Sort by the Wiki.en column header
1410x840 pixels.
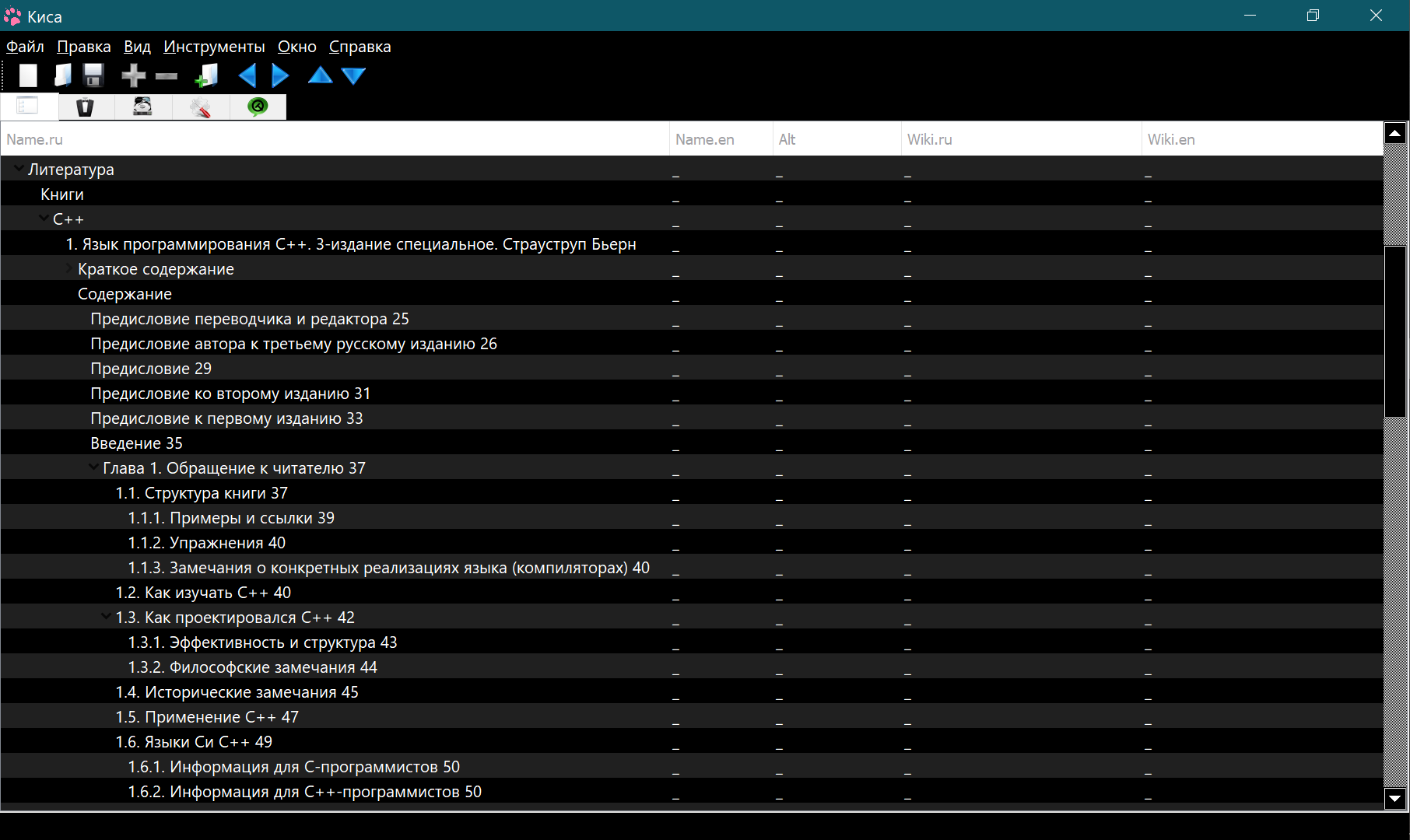pos(1262,139)
